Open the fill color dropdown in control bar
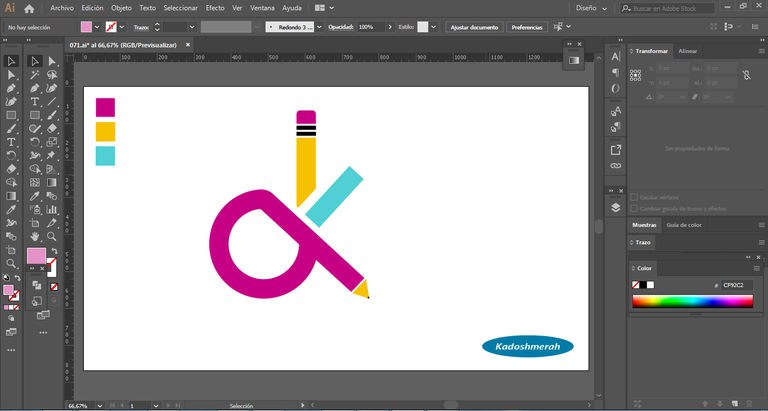Screen dimensions: 768x411 click(x=97, y=27)
